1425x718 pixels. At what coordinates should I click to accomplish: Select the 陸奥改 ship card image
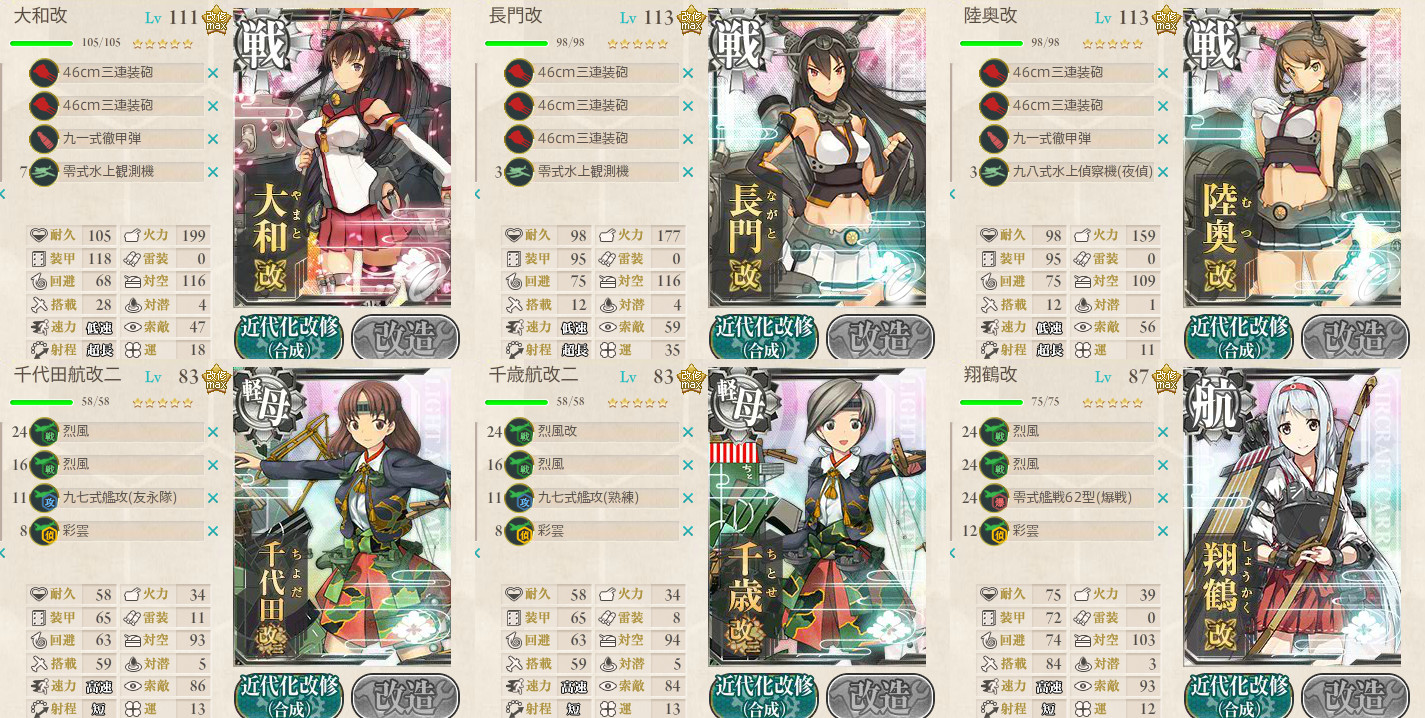pyautogui.click(x=1292, y=158)
